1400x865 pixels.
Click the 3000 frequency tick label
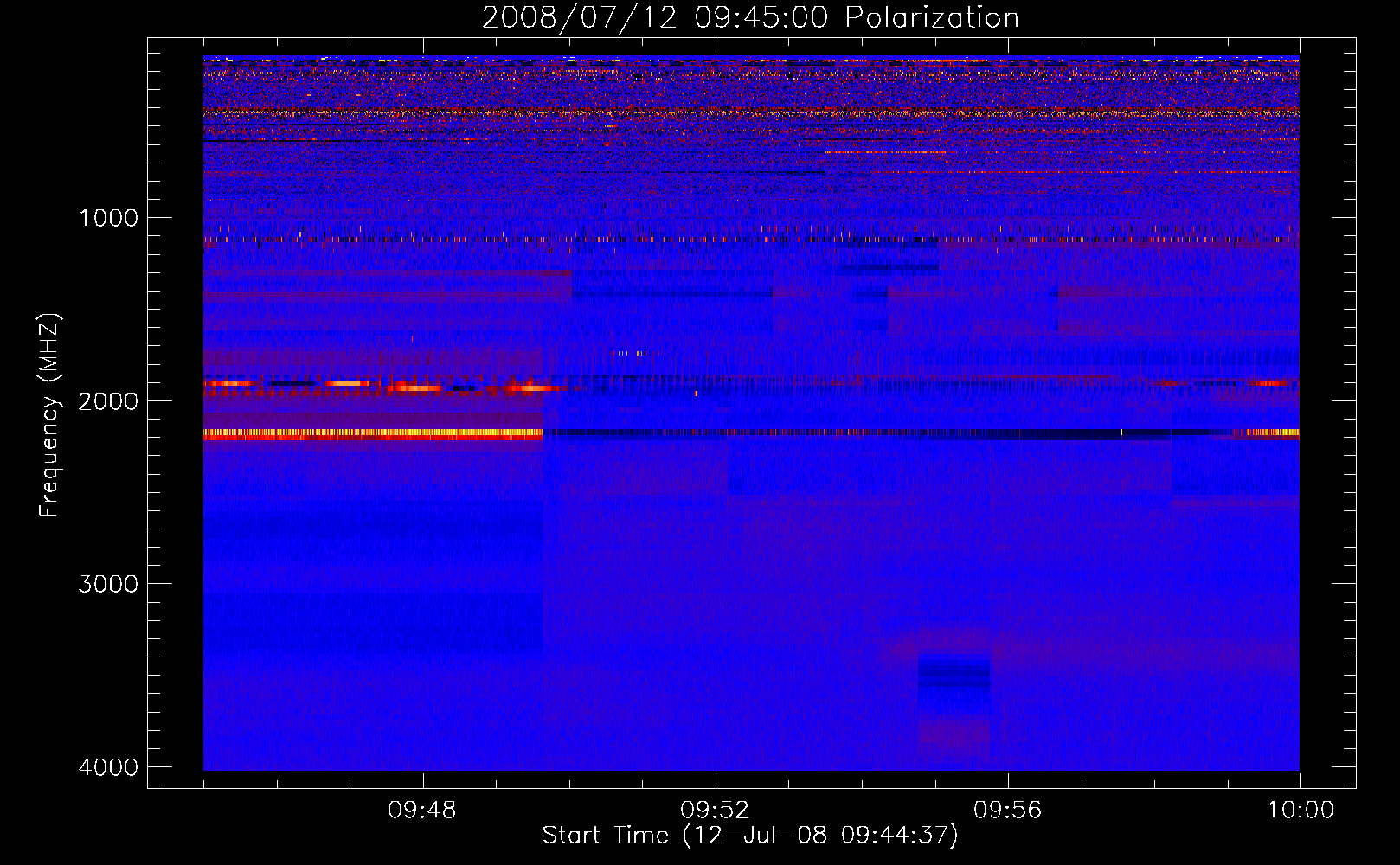click(108, 584)
